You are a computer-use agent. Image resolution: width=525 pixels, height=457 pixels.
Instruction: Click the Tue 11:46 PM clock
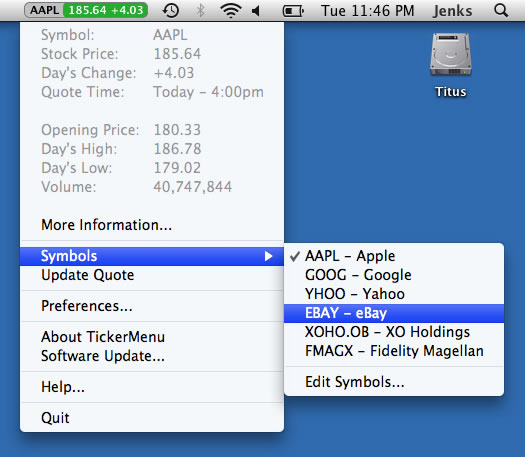[368, 11]
